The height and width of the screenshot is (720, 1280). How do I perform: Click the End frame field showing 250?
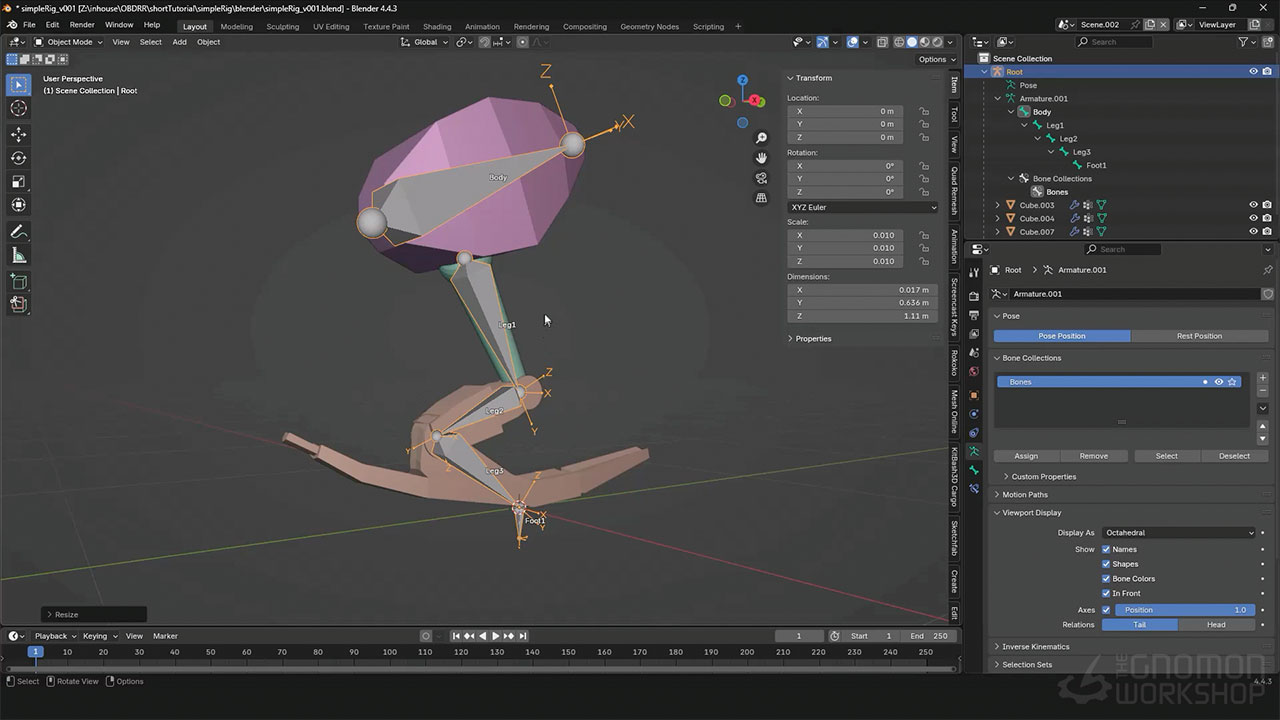click(928, 636)
